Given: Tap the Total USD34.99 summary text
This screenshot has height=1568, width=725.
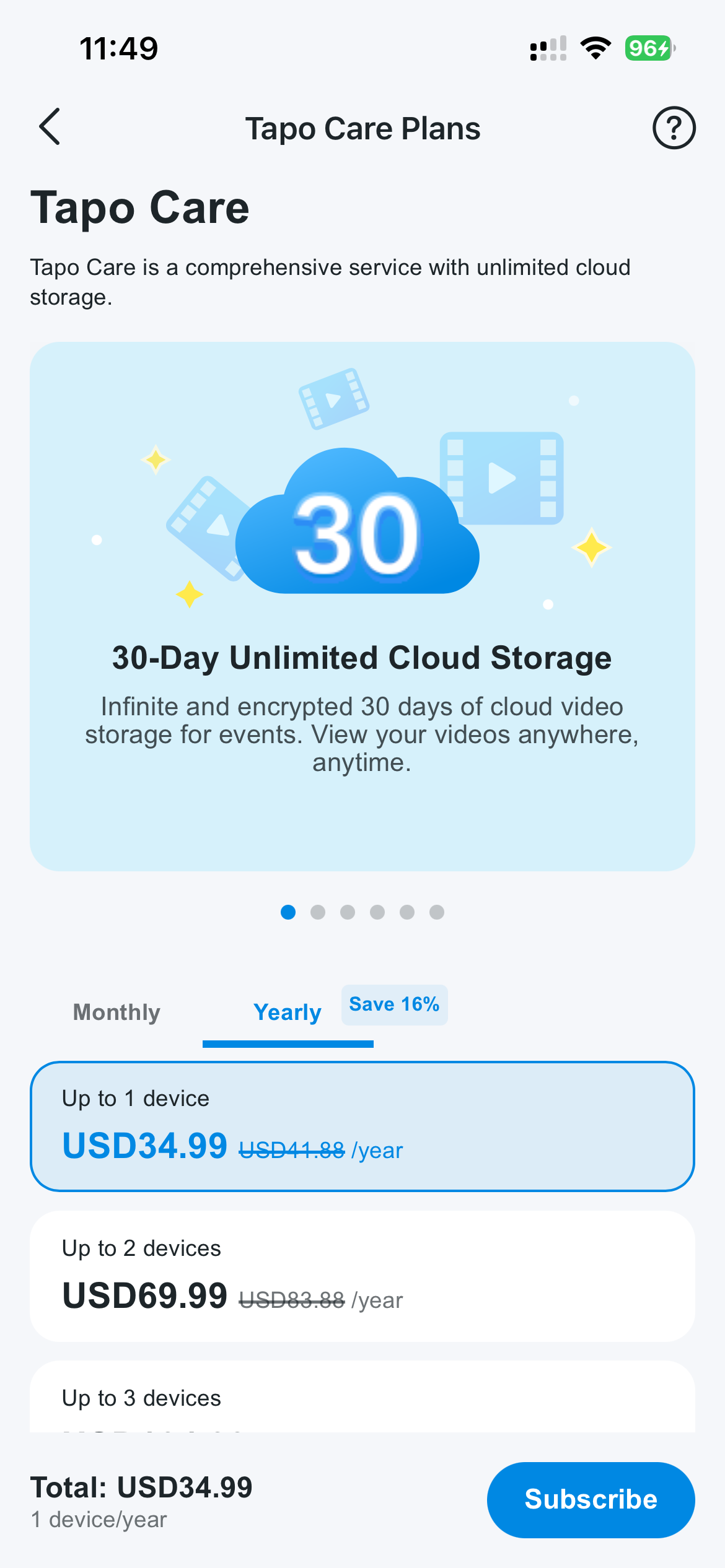Looking at the screenshot, I should coord(141,1487).
